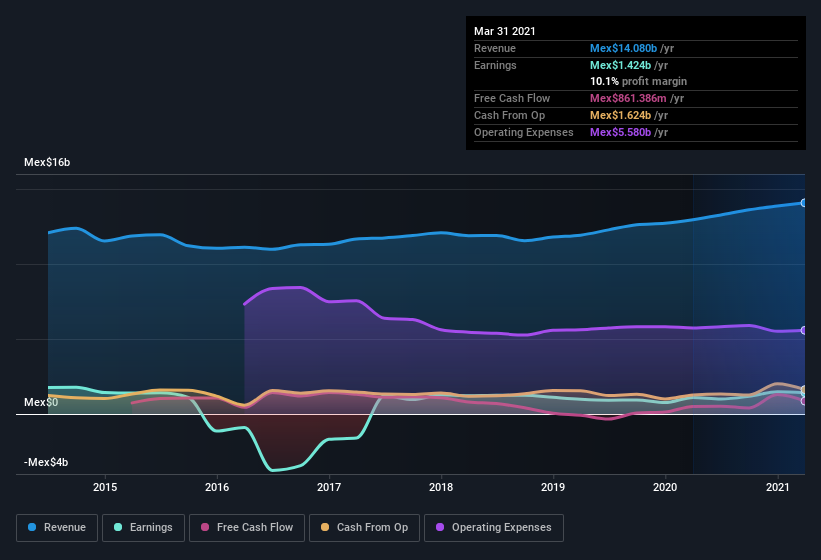This screenshot has height=560, width=821.
Task: Click the pink Free Cash Flow dot
Action: point(206,527)
